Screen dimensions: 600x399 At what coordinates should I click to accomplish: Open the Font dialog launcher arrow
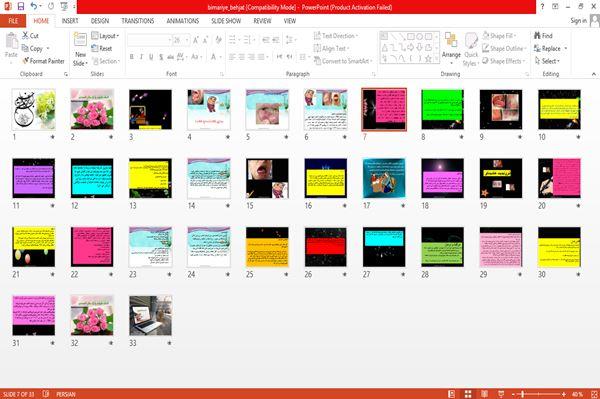tap(222, 74)
